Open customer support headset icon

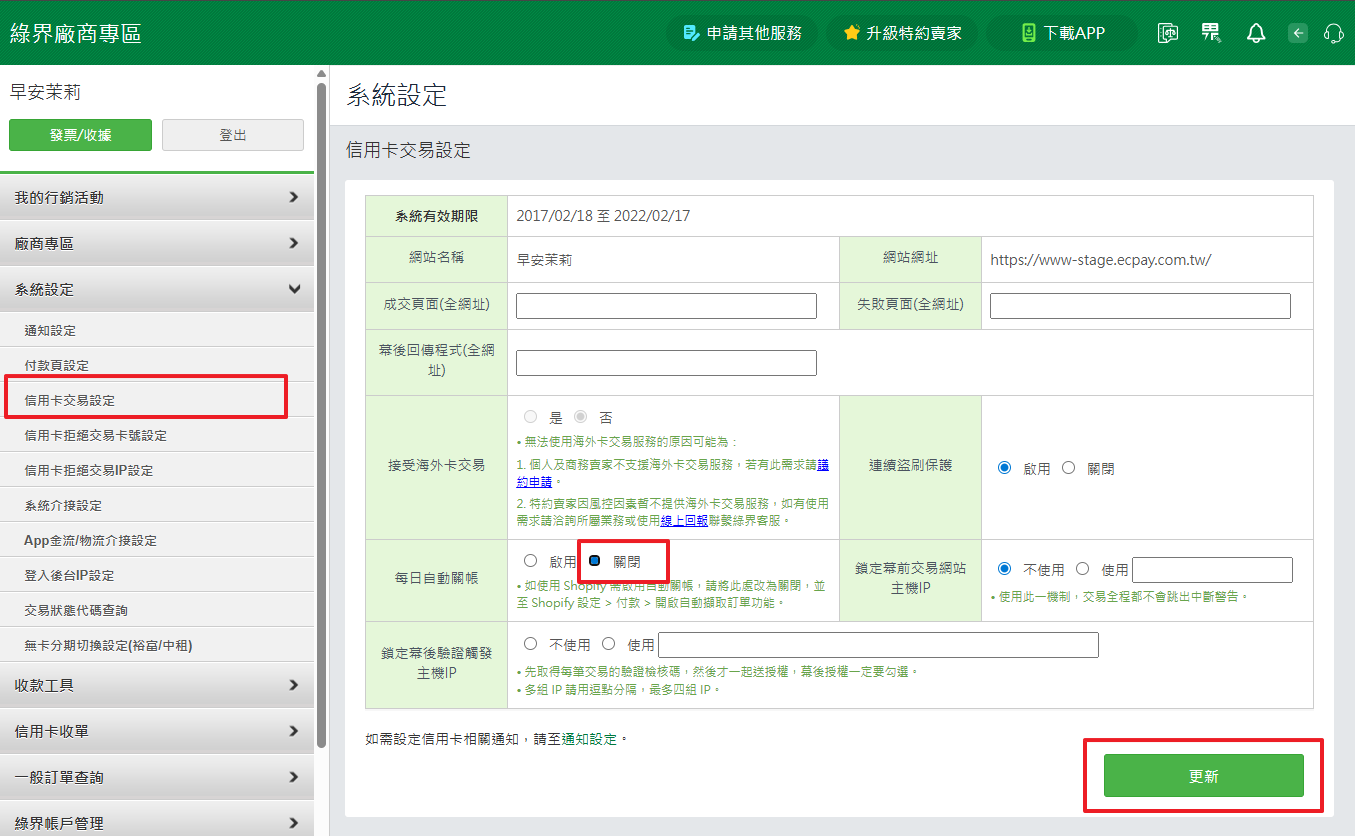[1333, 33]
